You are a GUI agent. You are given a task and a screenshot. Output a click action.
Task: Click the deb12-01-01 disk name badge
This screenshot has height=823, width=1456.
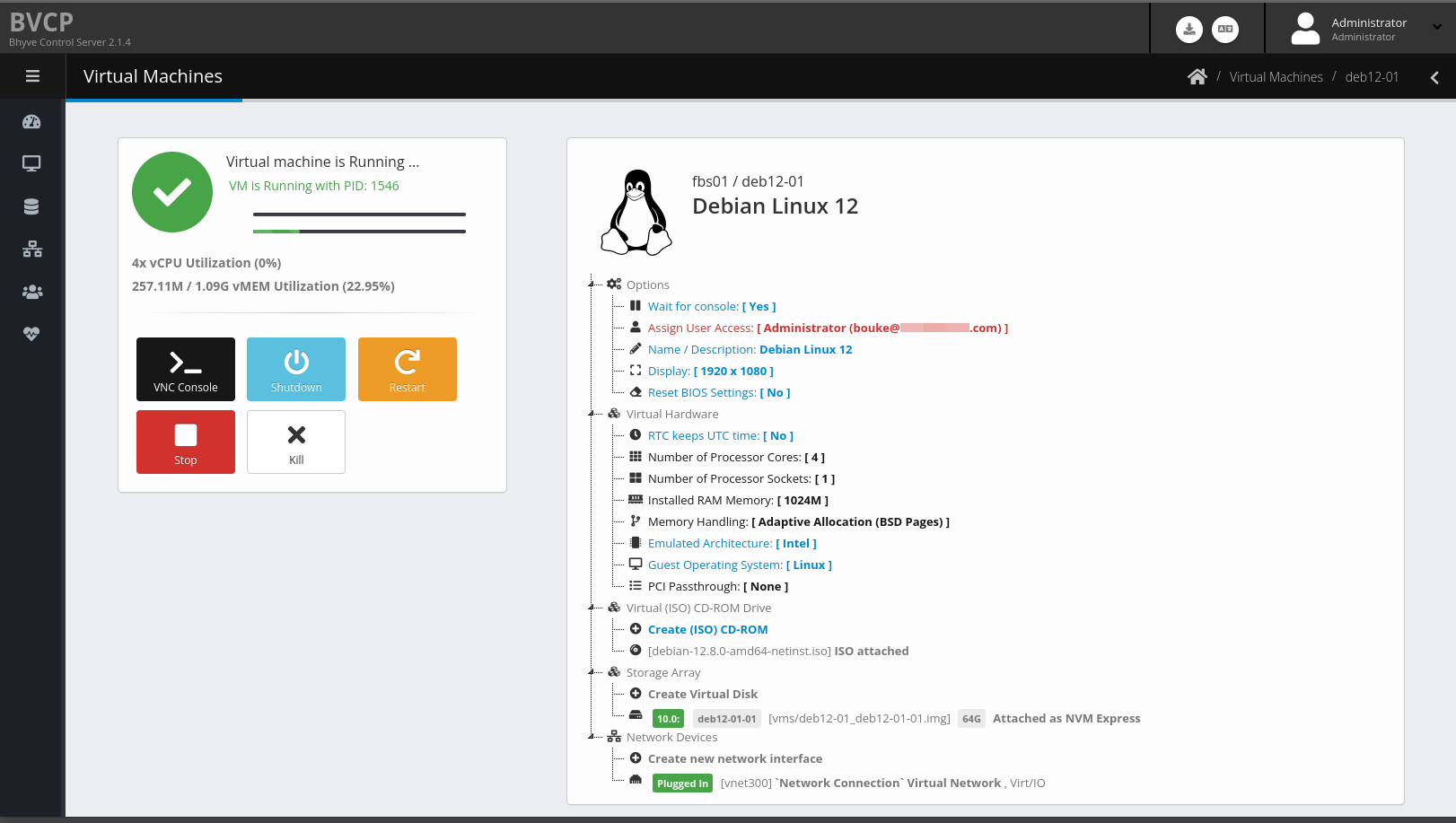[727, 719]
